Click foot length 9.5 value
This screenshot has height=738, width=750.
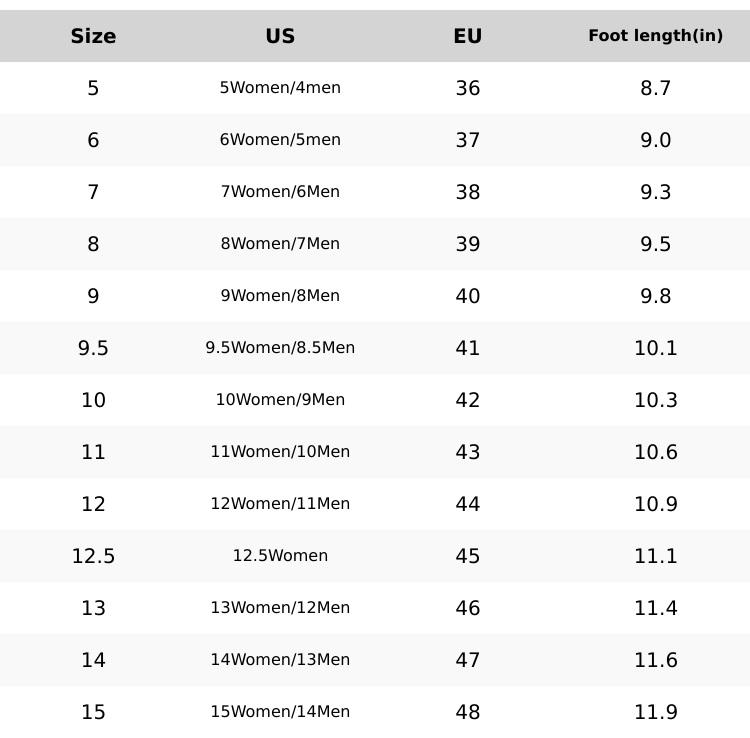pyautogui.click(x=655, y=244)
